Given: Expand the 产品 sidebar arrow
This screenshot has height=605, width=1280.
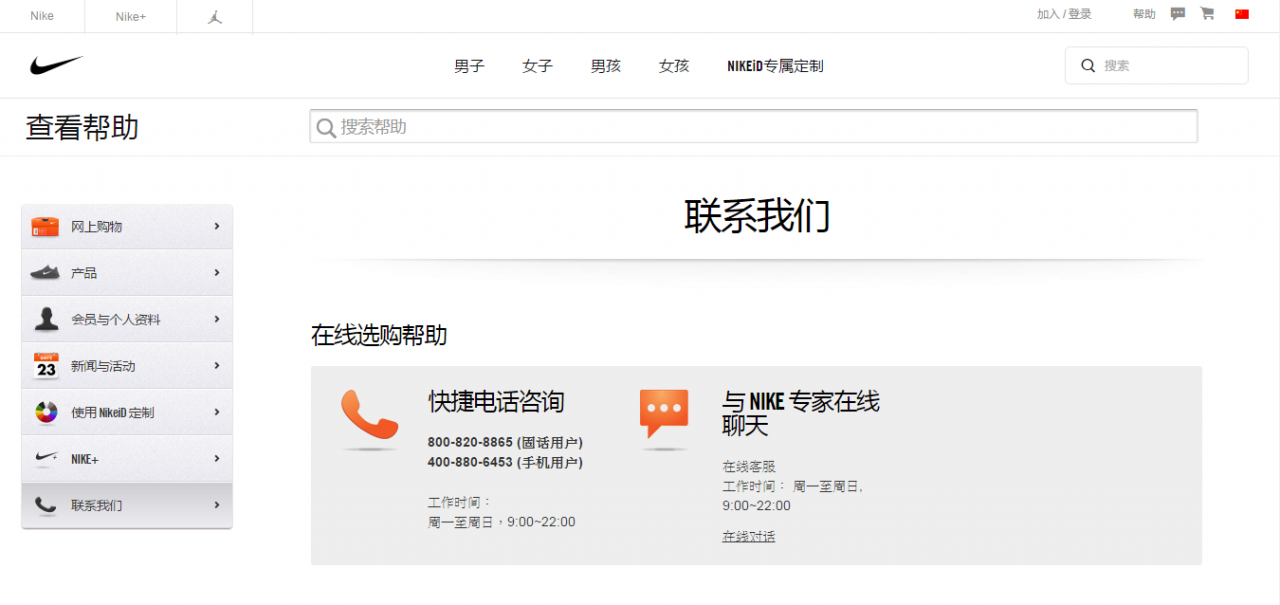Looking at the screenshot, I should [216, 273].
